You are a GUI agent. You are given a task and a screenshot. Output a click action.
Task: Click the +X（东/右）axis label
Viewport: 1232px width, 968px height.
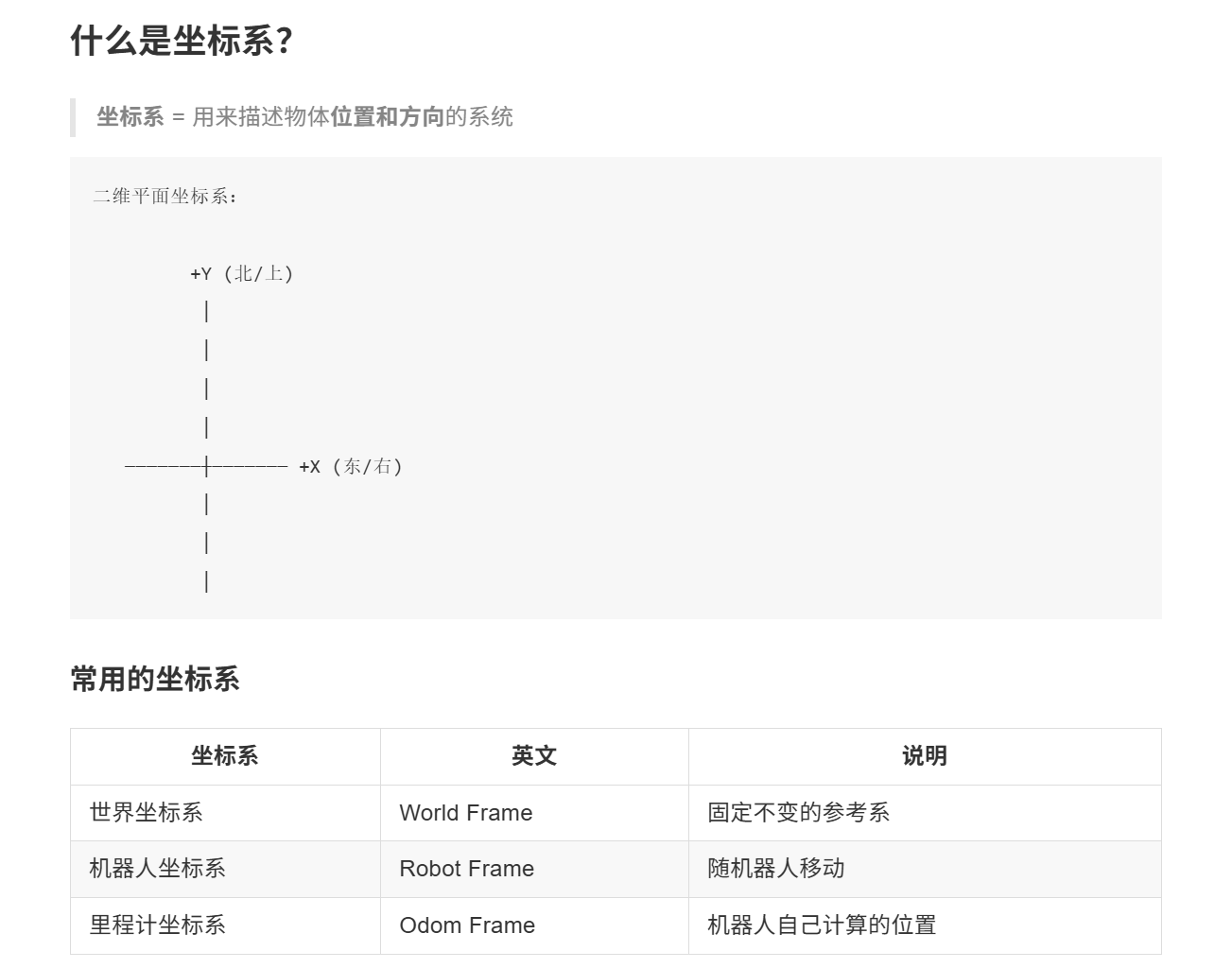pos(352,466)
